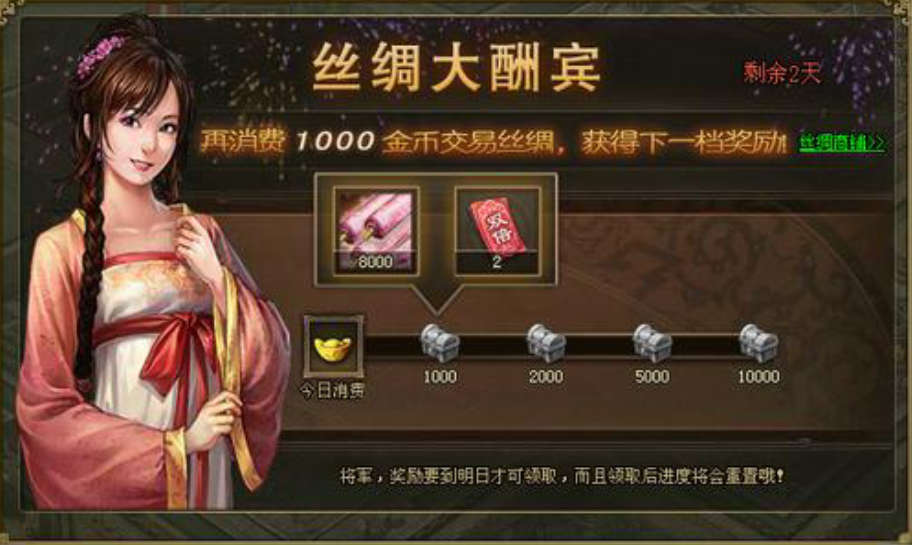Click the gold ingot 今日消费 icon

[333, 347]
